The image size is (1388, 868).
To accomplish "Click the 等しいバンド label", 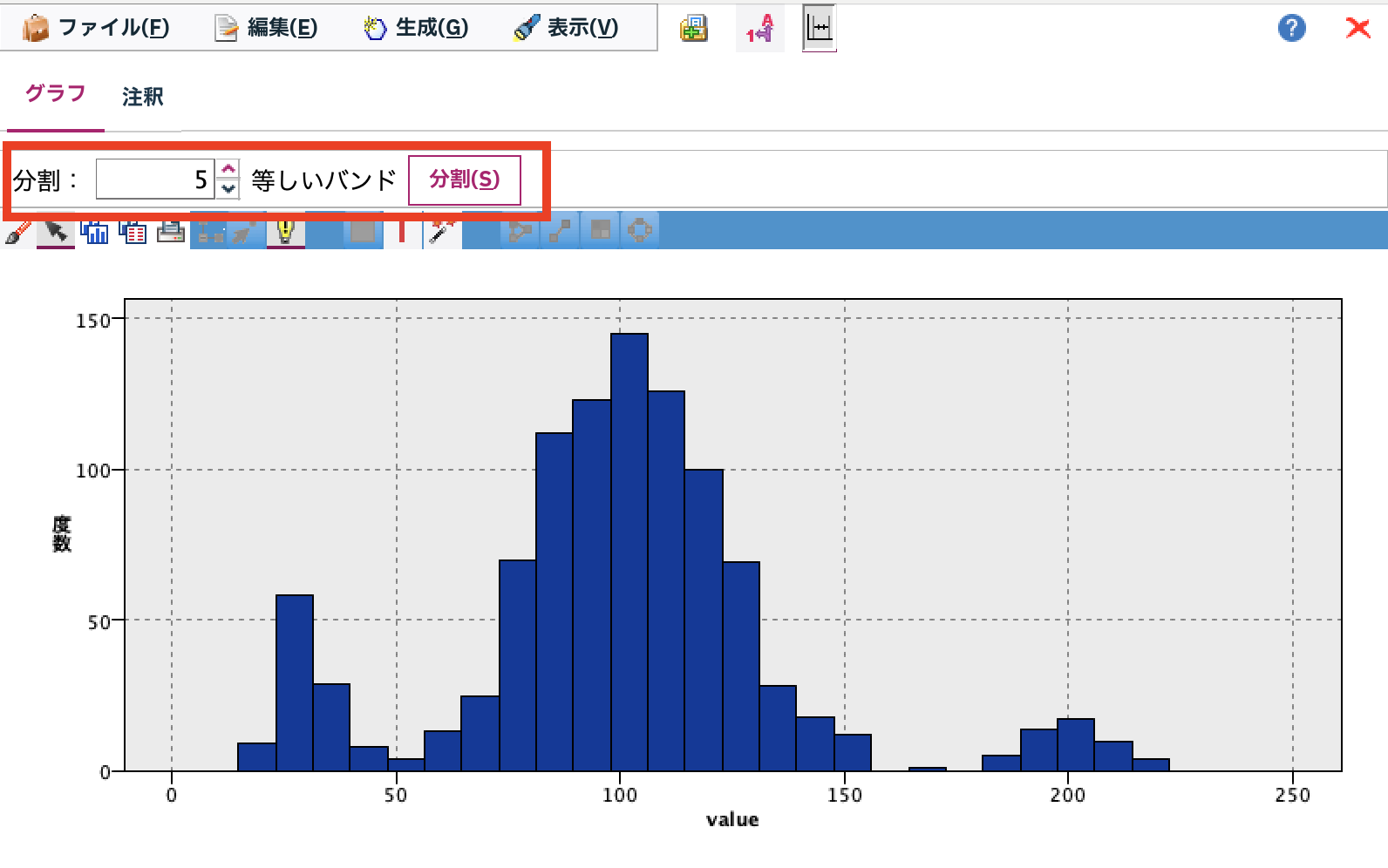I will pos(323,180).
